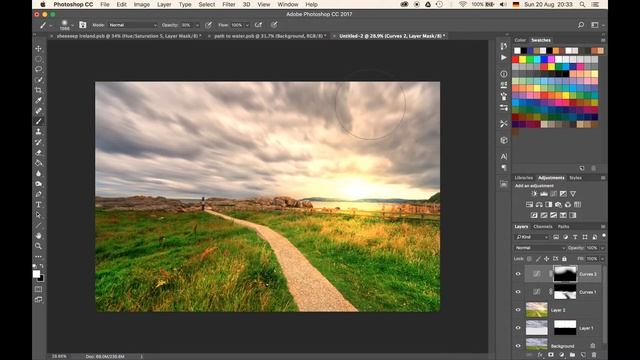This screenshot has width=640, height=360.
Task: Select the Move tool
Action: tap(38, 48)
